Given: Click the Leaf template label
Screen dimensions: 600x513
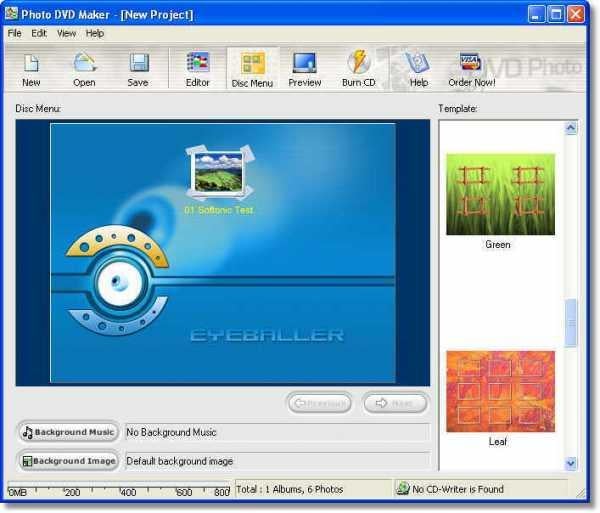Looking at the screenshot, I should pos(497,442).
